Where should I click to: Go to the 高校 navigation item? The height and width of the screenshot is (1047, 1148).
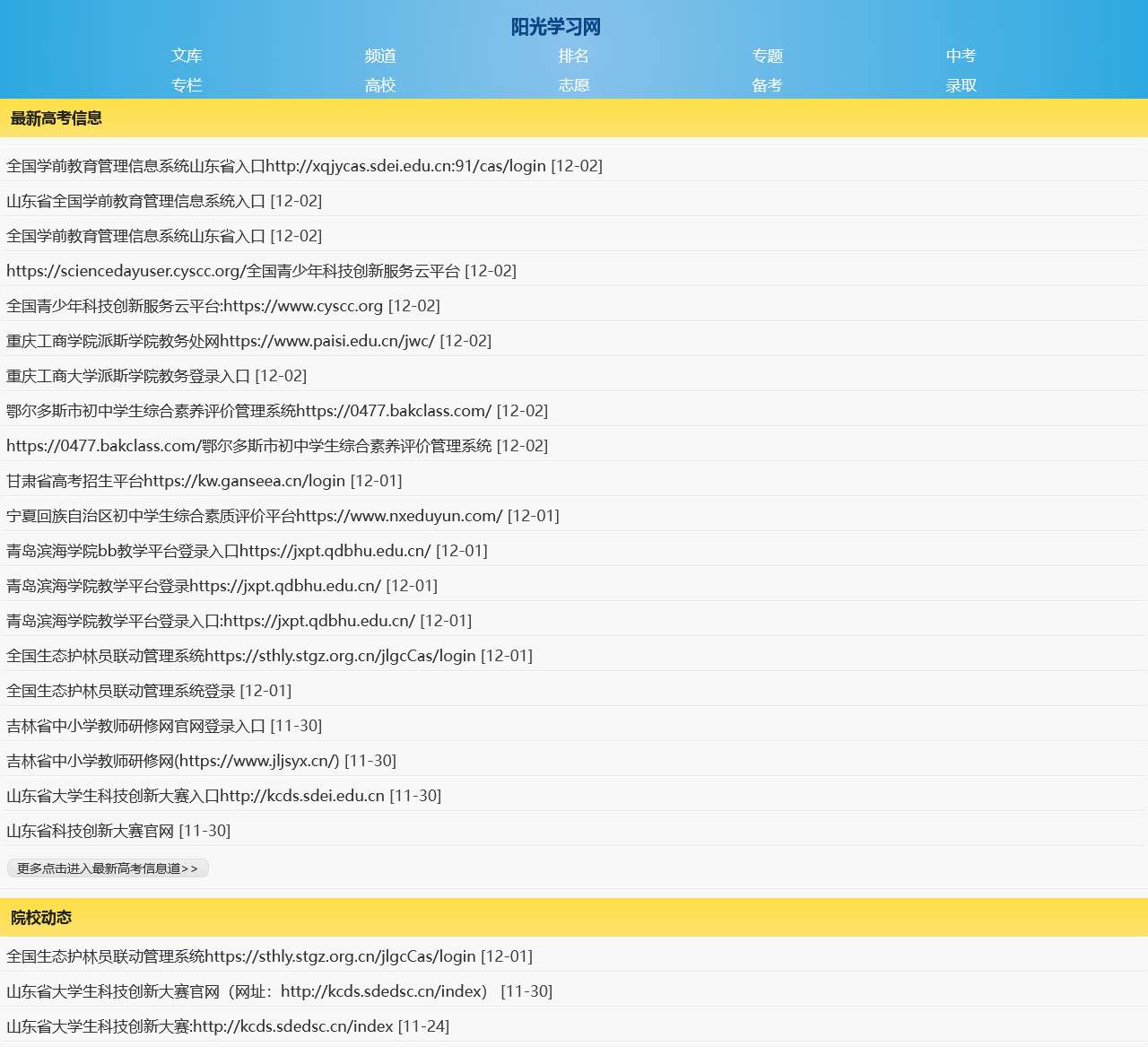[380, 85]
